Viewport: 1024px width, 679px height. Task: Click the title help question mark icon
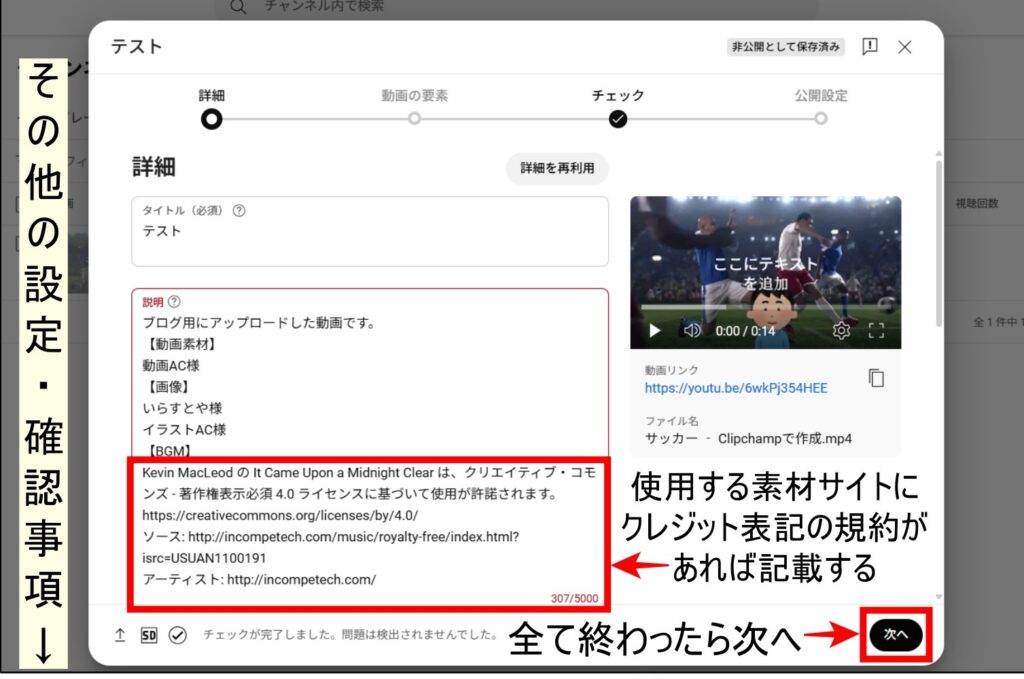239,210
